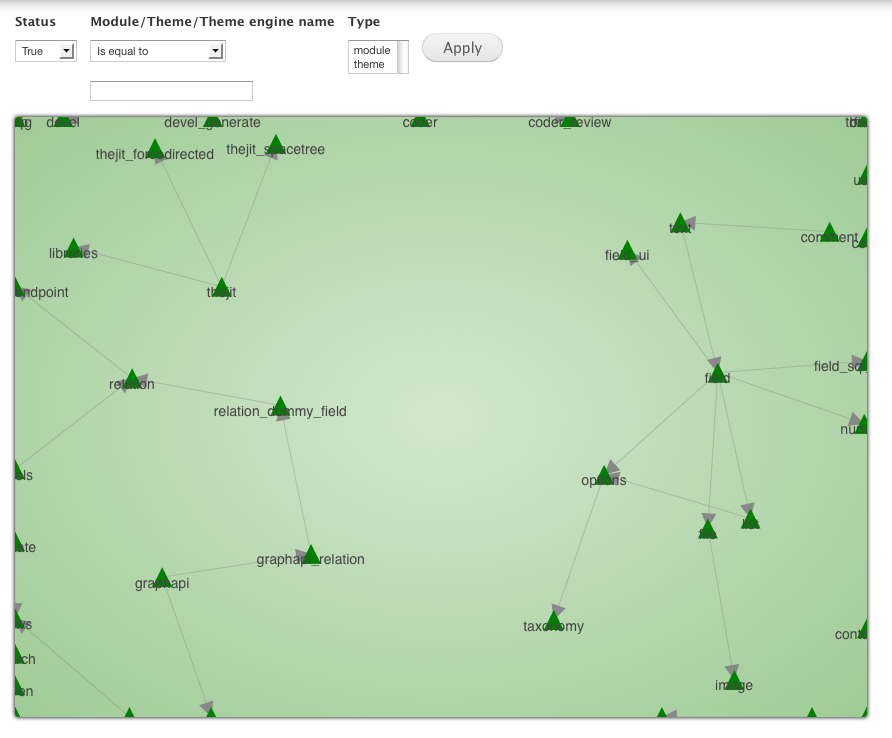Click the taxonomy node triangle
The height and width of the screenshot is (738, 892).
[x=554, y=621]
